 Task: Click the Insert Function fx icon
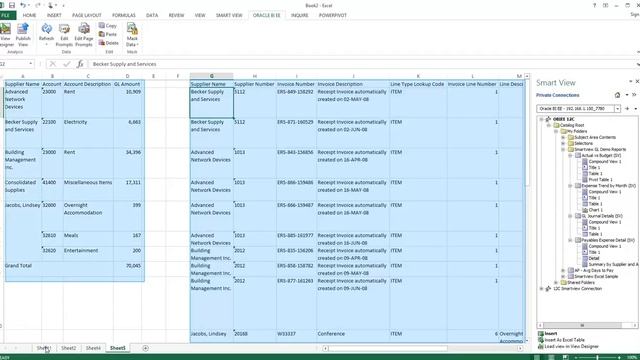click(80, 64)
